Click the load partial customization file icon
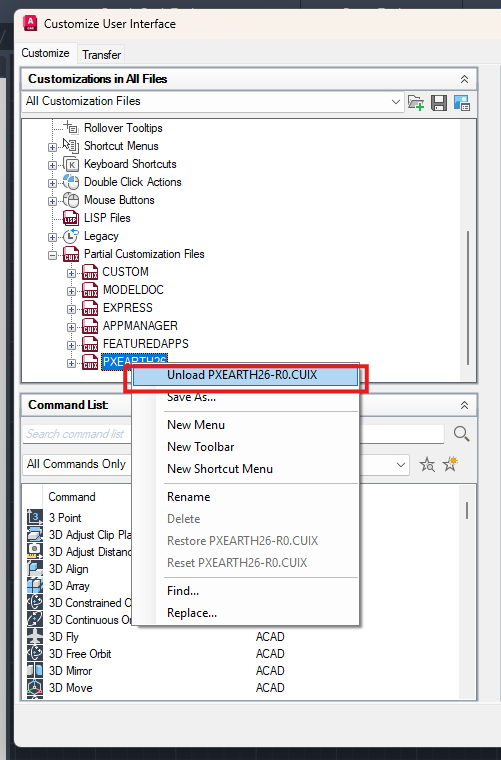The height and width of the screenshot is (760, 501). [x=416, y=103]
